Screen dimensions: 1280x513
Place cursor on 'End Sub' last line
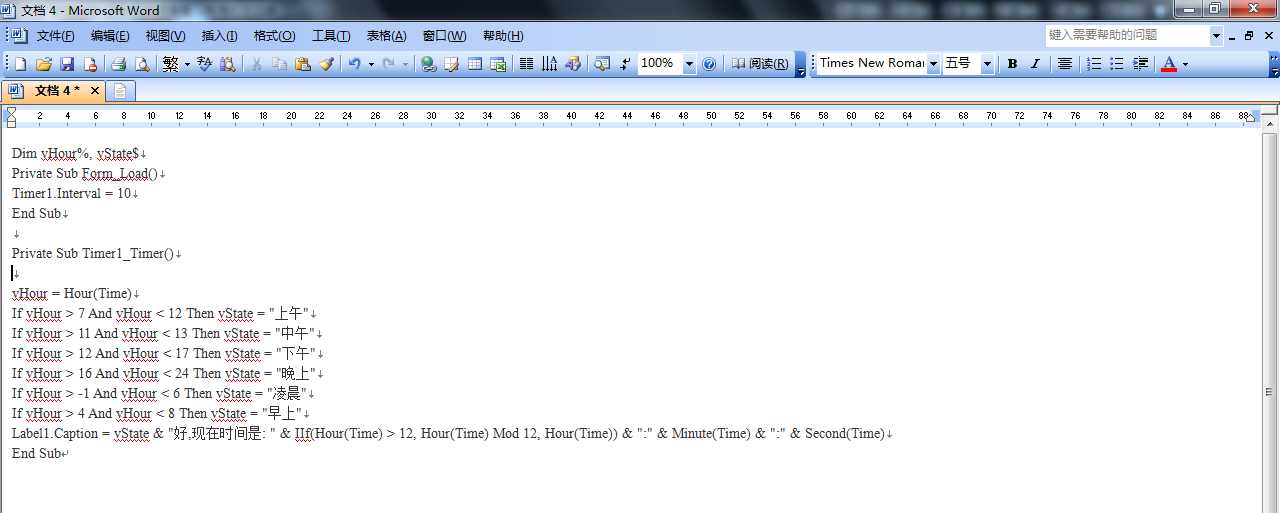(x=35, y=453)
